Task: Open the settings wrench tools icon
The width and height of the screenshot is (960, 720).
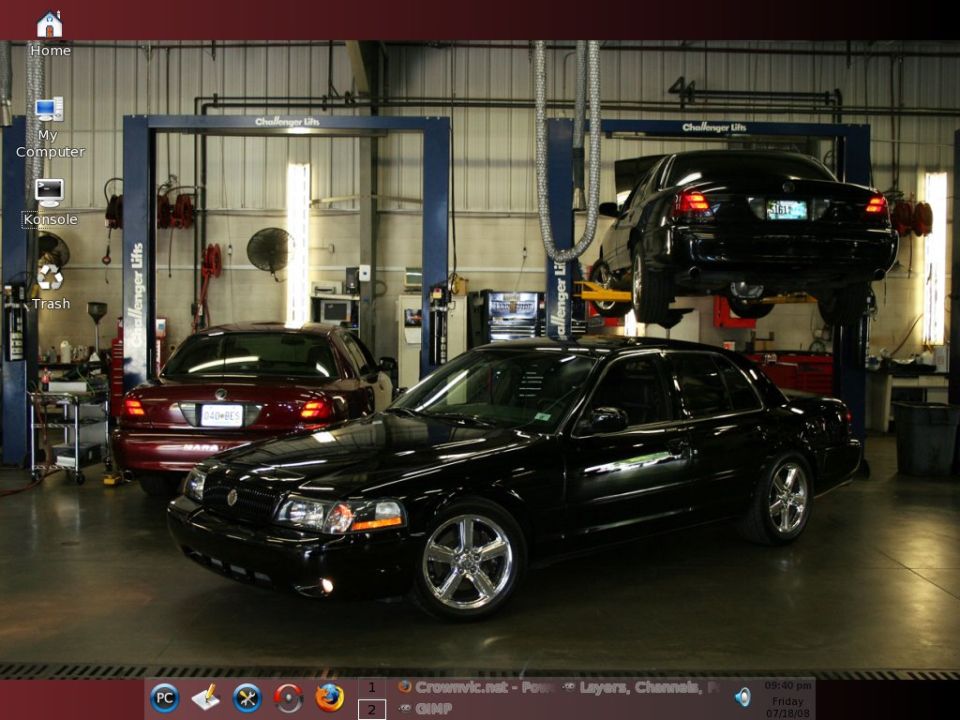Action: [247, 698]
